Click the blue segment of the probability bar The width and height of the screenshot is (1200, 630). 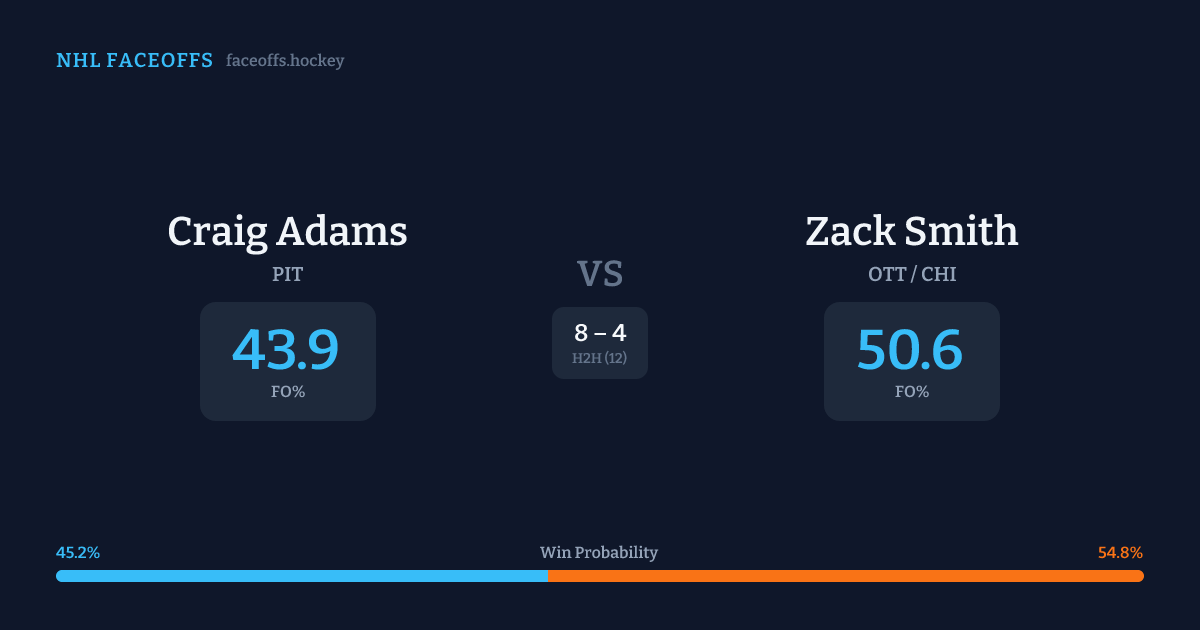pos(300,576)
